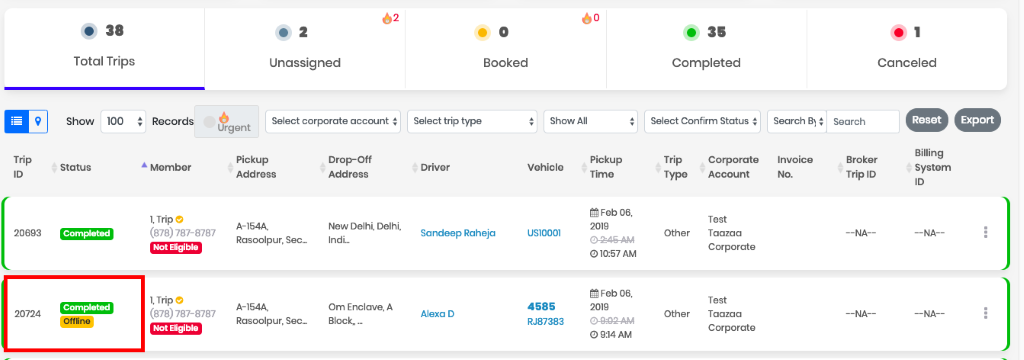Click the Export button

click(977, 120)
